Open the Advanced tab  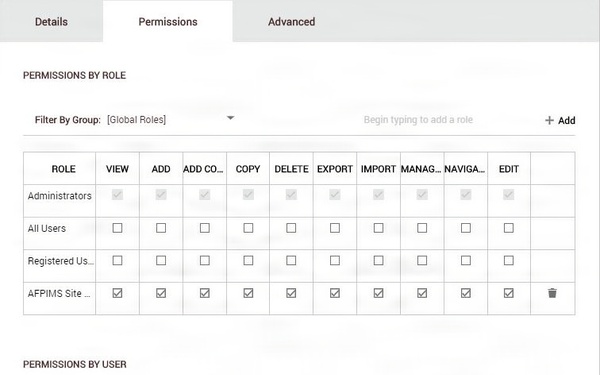pos(292,22)
